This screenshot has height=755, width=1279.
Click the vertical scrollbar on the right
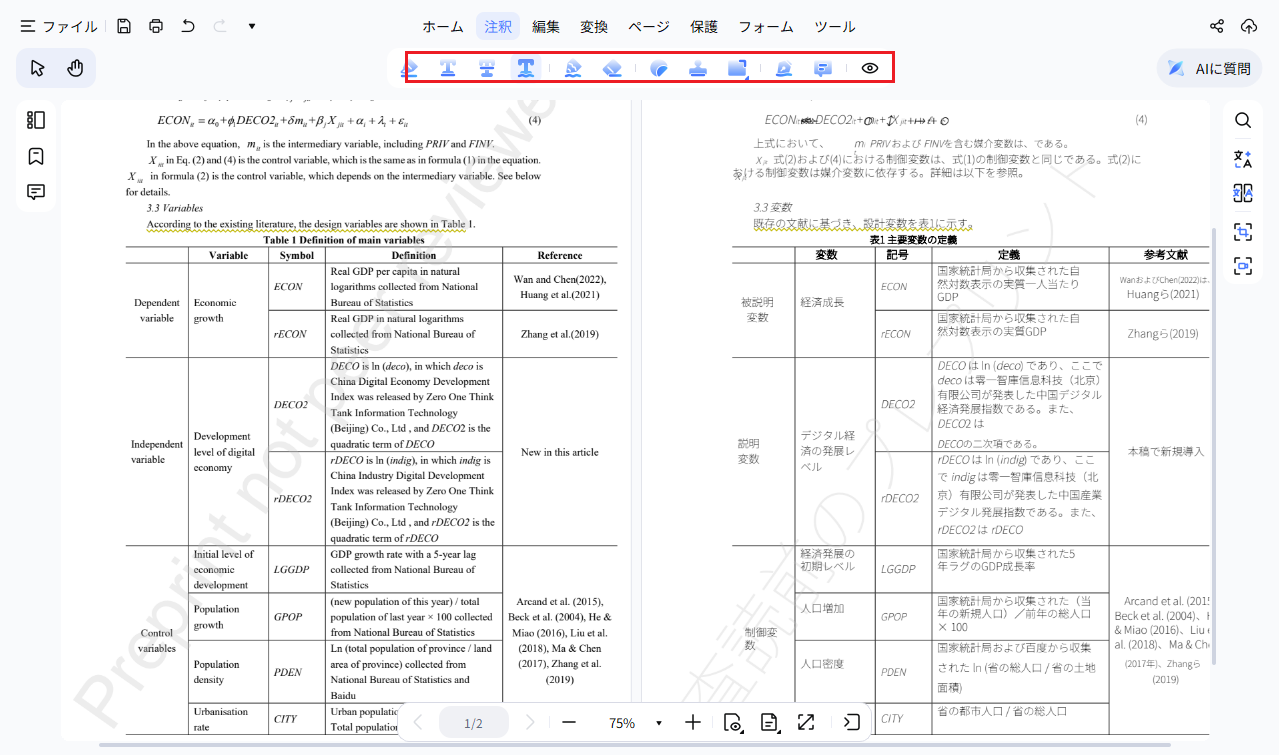pyautogui.click(x=1216, y=445)
